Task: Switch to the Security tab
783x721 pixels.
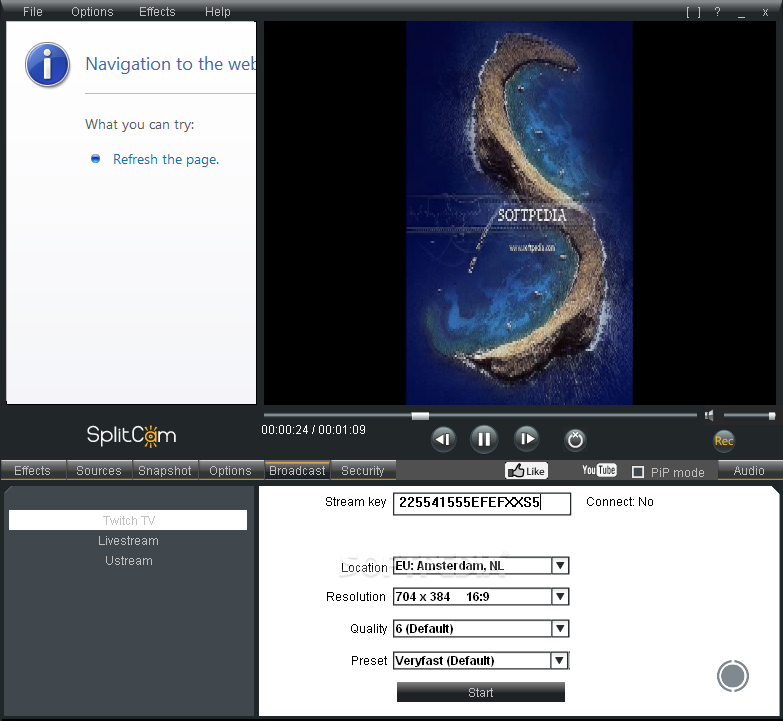Action: coord(363,470)
